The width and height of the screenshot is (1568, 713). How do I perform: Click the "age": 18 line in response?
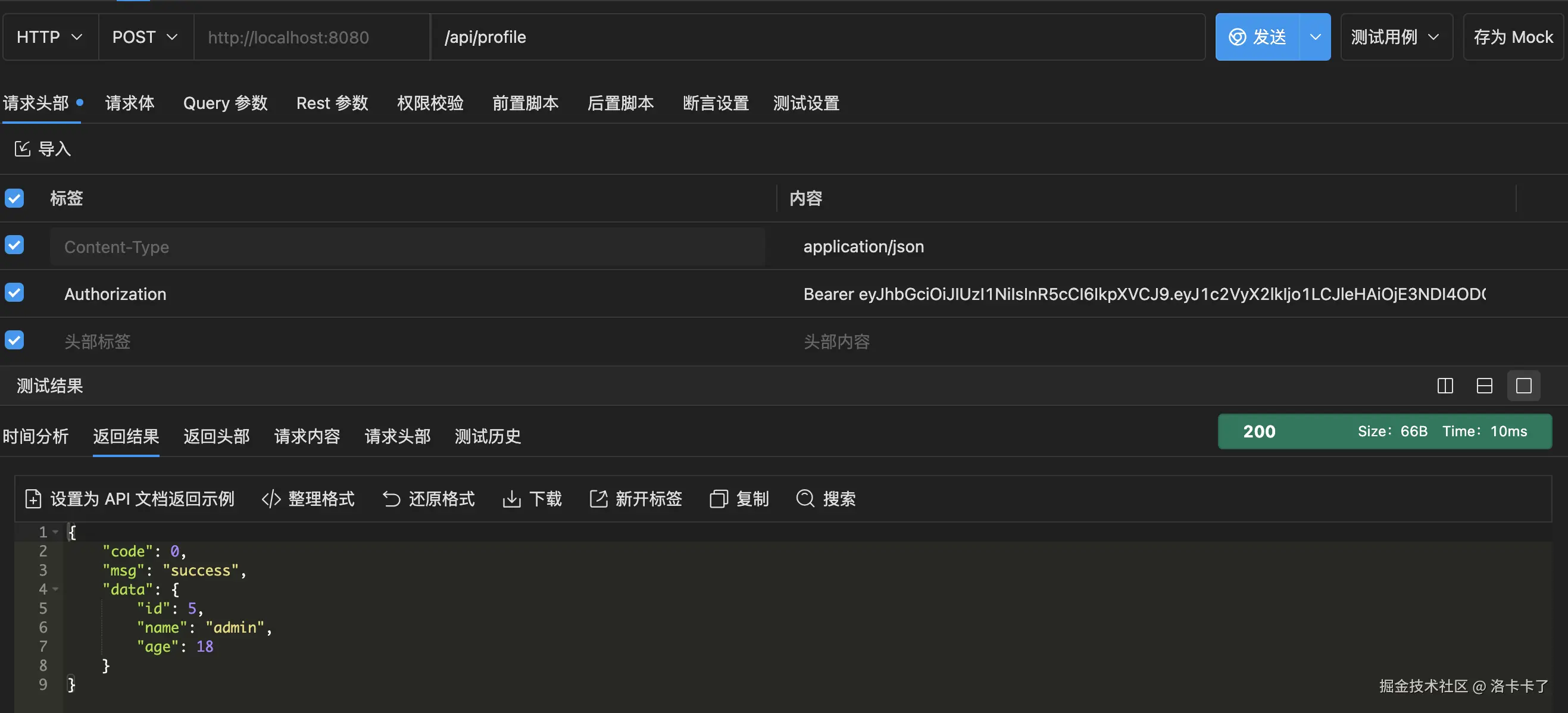175,646
